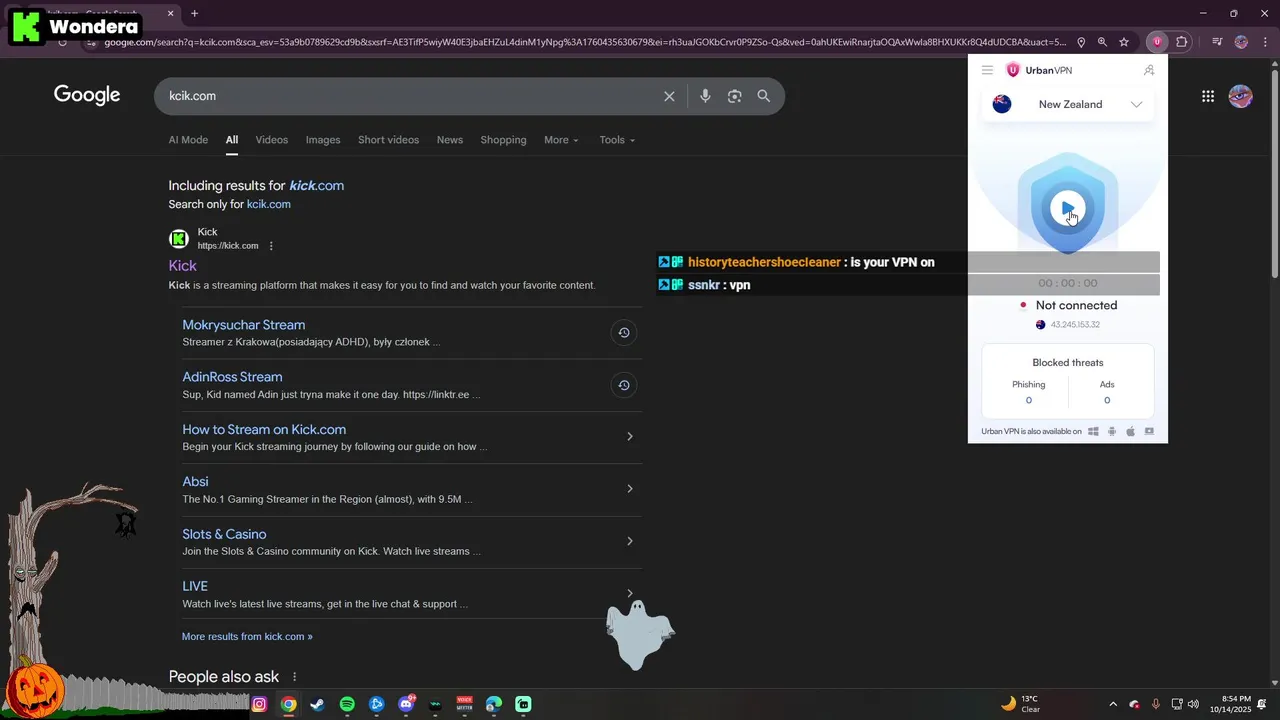Click the Google account avatar

pos(1240,96)
